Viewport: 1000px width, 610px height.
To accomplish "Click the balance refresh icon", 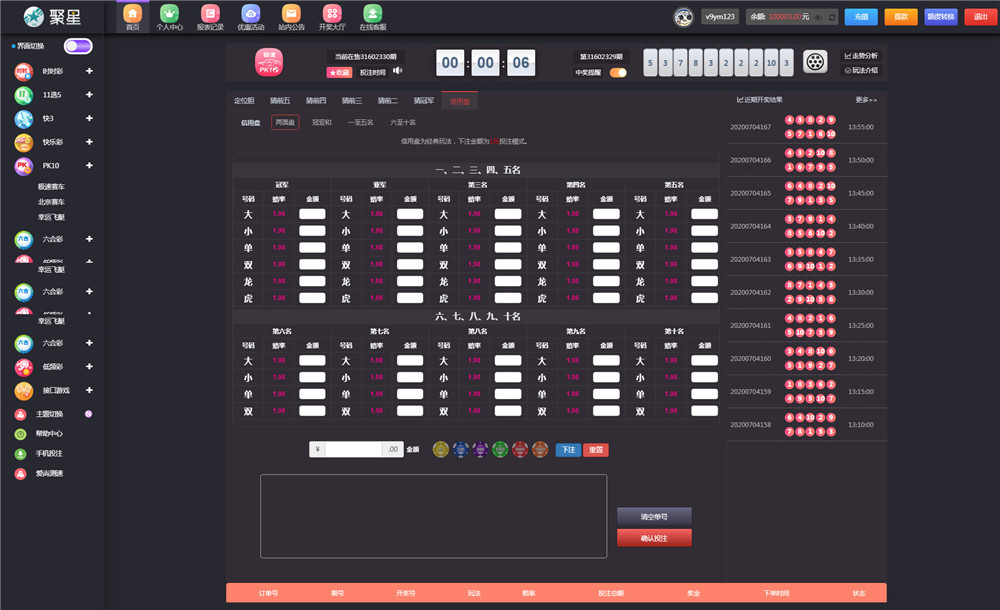I will 833,17.
